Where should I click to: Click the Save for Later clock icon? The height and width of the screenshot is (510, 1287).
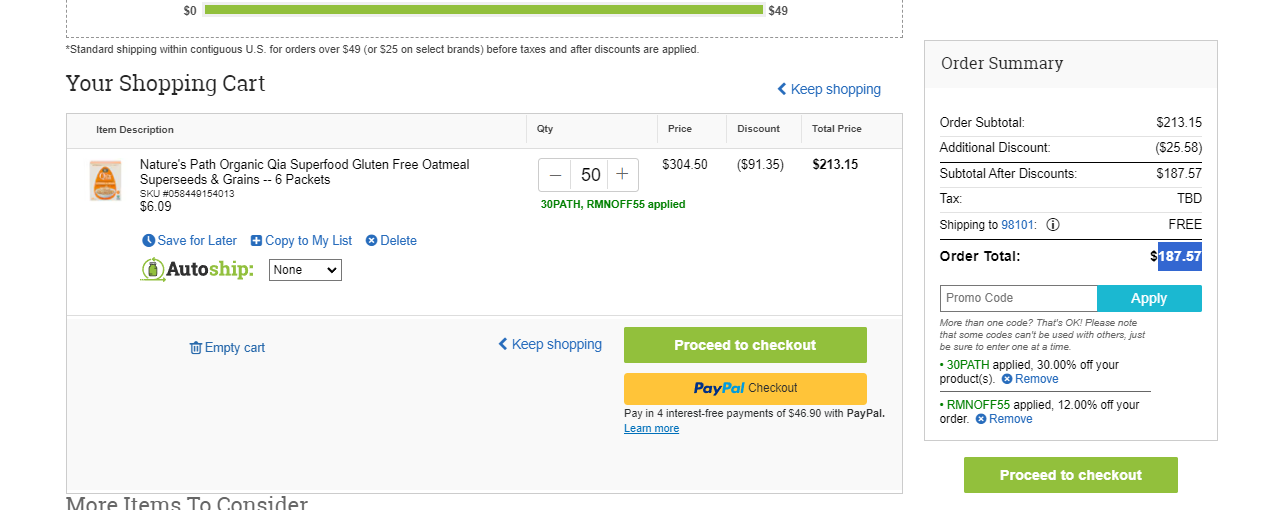coord(149,241)
